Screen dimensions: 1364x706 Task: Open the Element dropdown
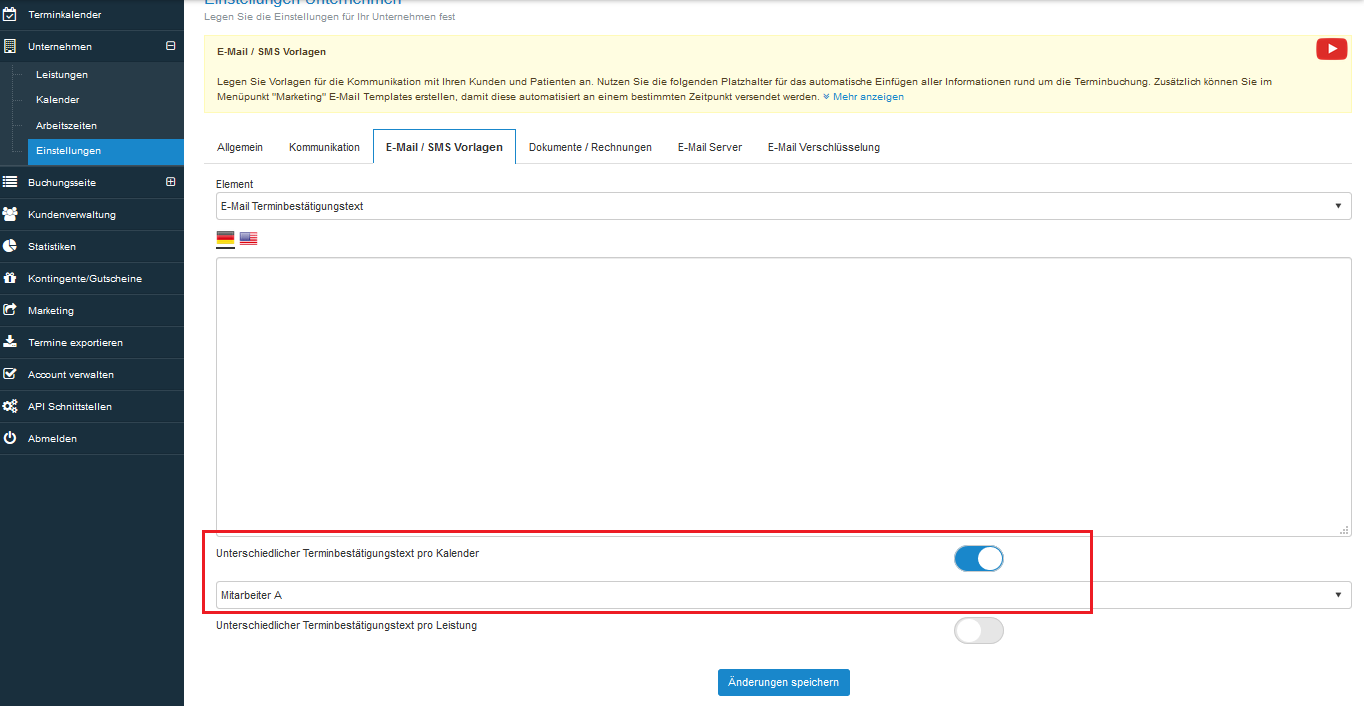click(x=783, y=206)
